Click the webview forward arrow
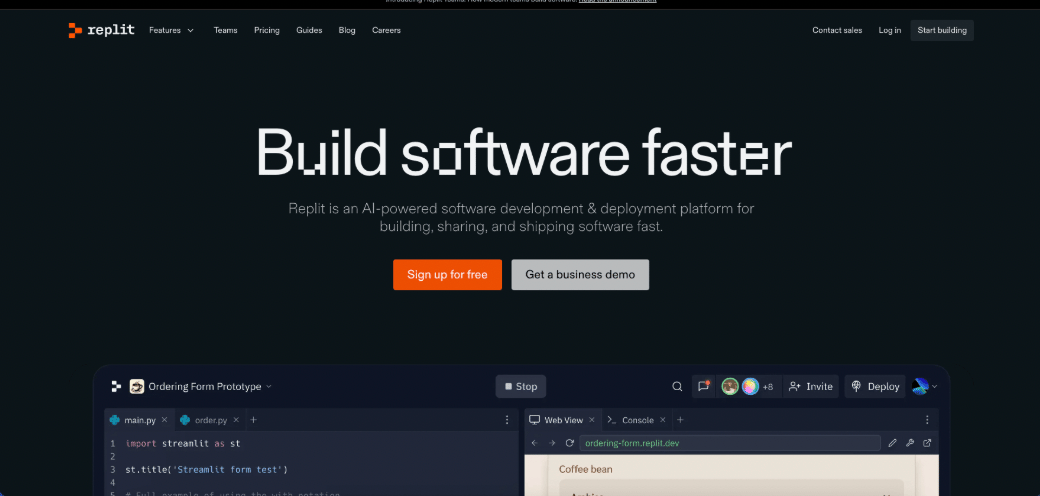Screen dimensions: 1040x496 pos(552,443)
